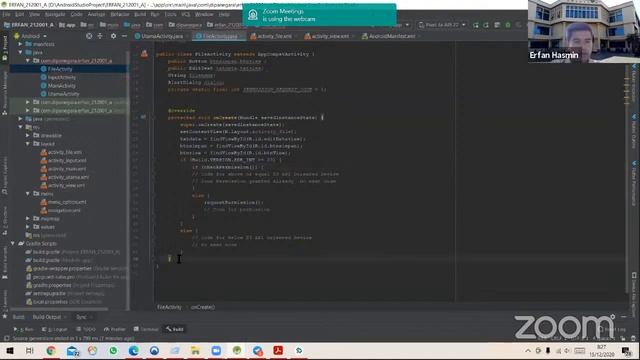Expand the mipmap folder
The image size is (640, 360).
[x=28, y=218]
